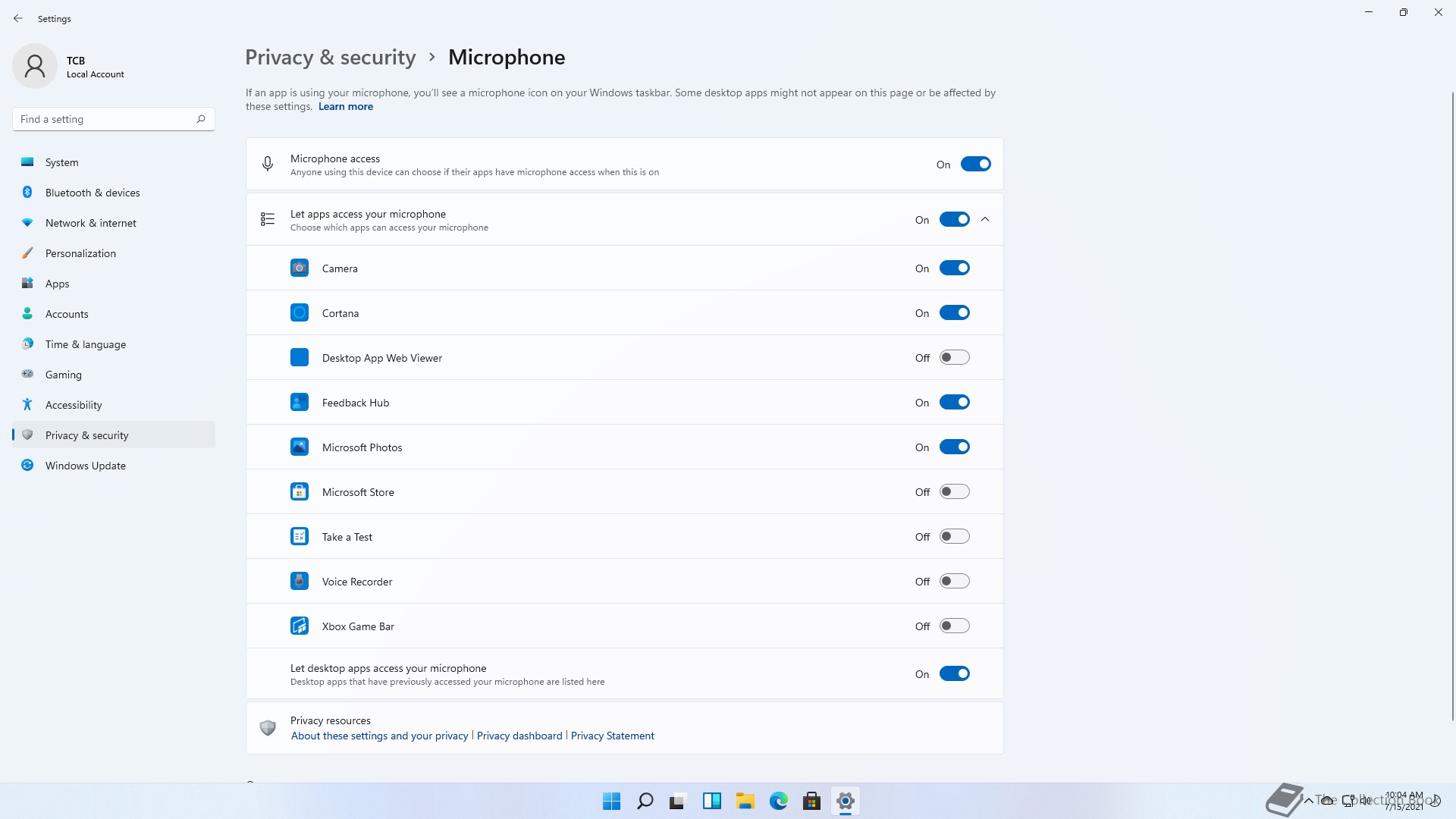Open Microsoft Store from taskbar

click(811, 801)
